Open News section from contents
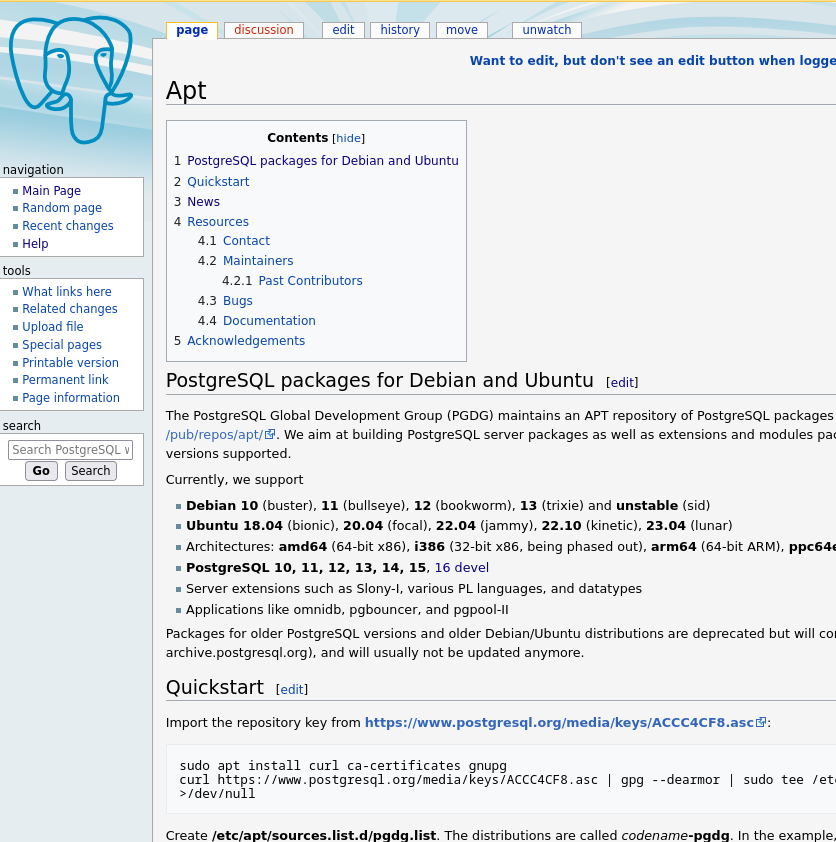Viewport: 836px width, 842px height. (x=203, y=201)
